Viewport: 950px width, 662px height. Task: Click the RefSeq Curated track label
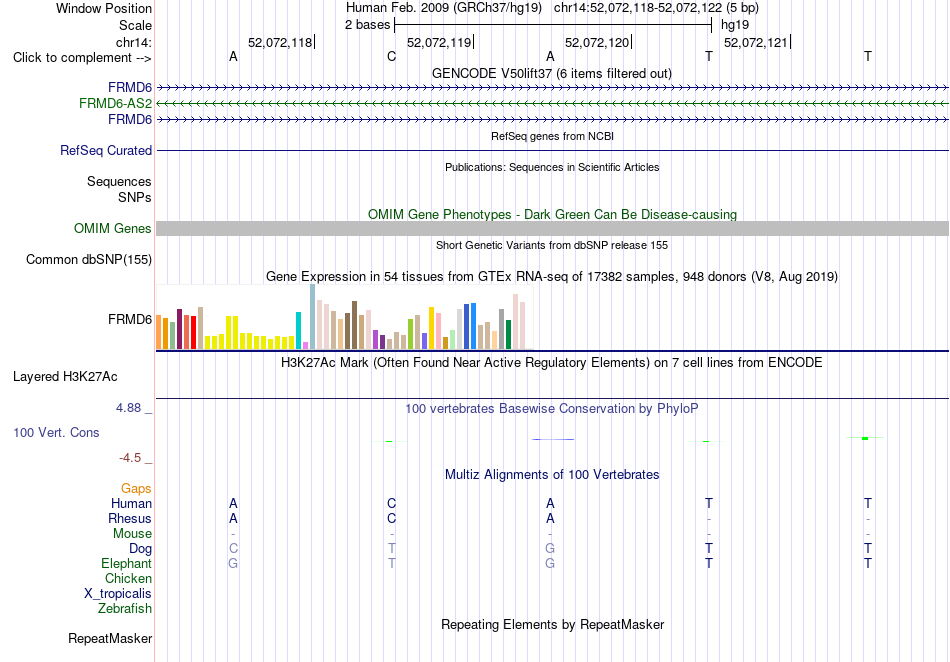pos(105,150)
